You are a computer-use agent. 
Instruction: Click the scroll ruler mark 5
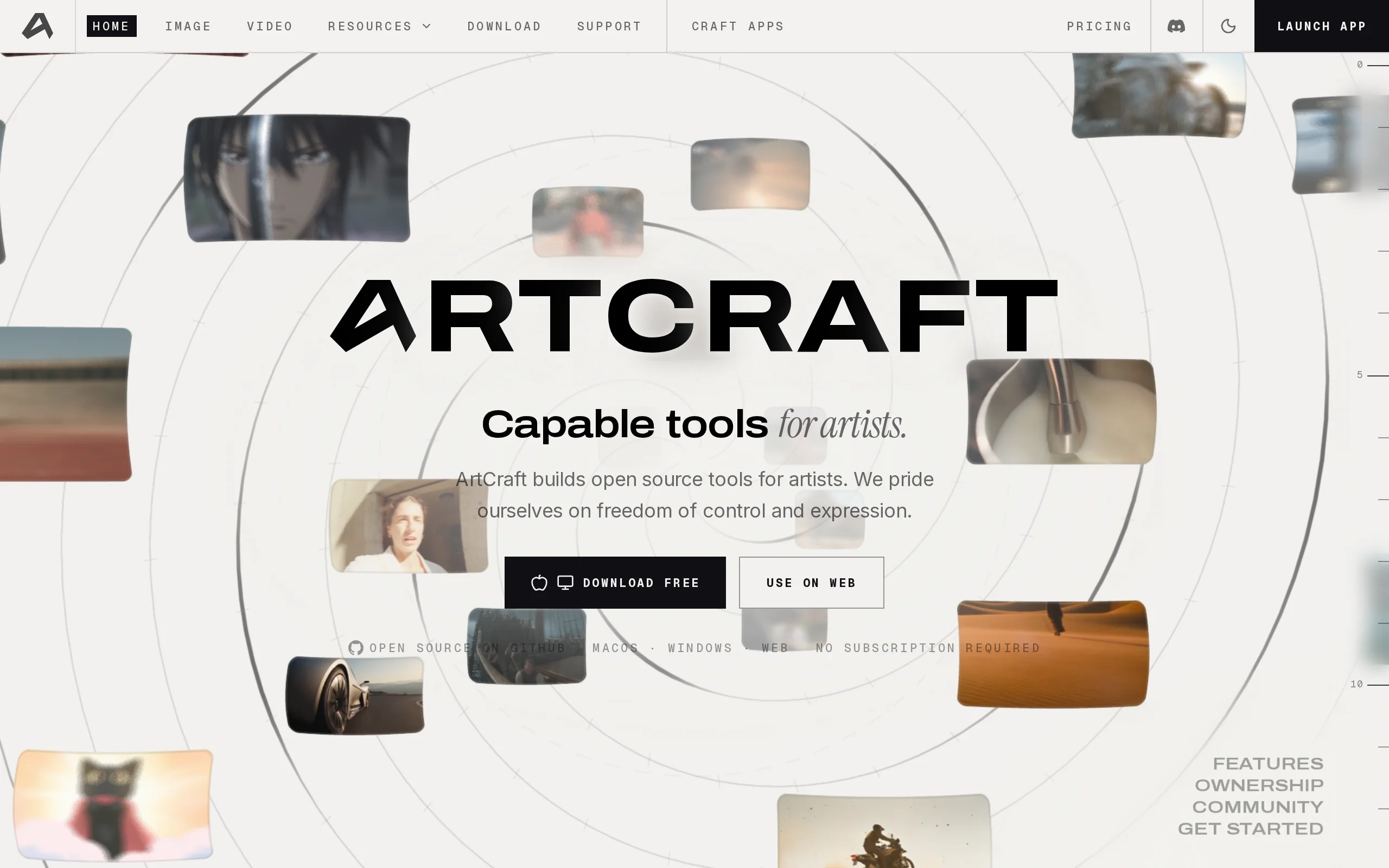pyautogui.click(x=1372, y=375)
